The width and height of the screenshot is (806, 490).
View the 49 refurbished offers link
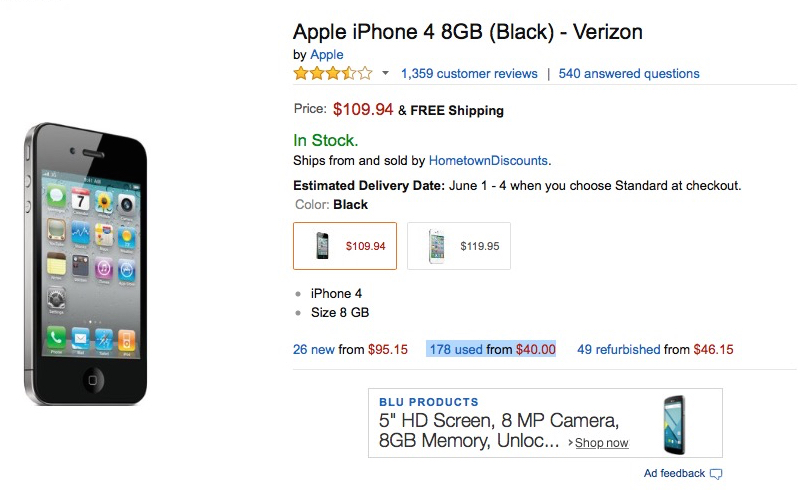point(618,350)
